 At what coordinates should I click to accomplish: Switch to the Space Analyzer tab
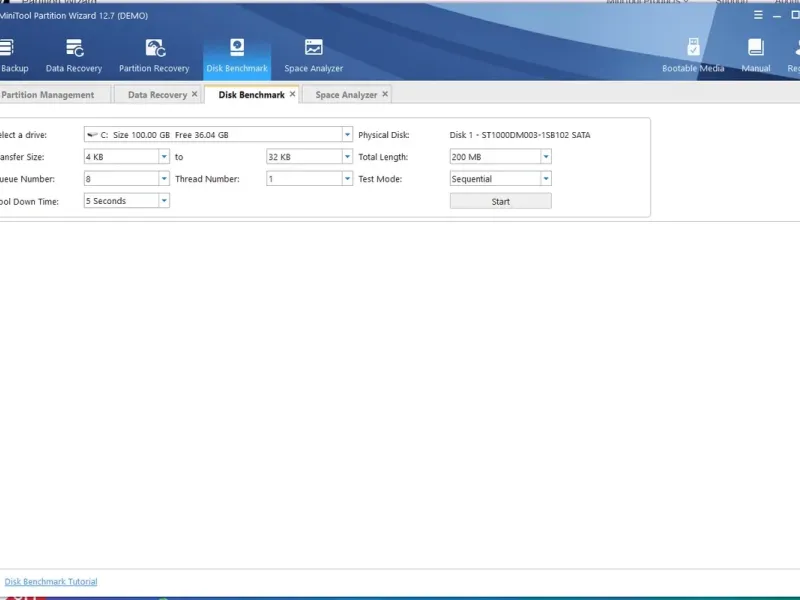346,95
